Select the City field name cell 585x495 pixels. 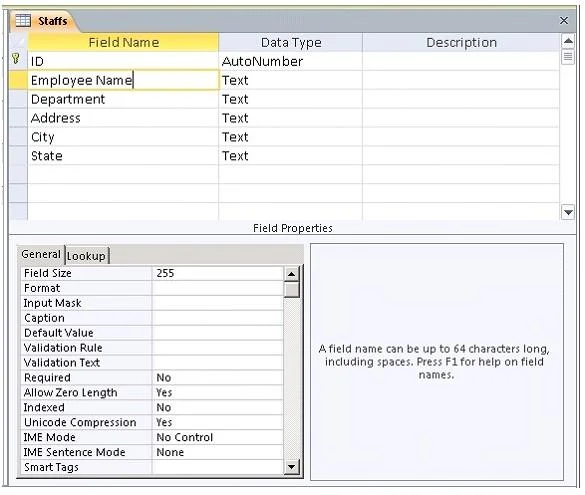point(123,137)
